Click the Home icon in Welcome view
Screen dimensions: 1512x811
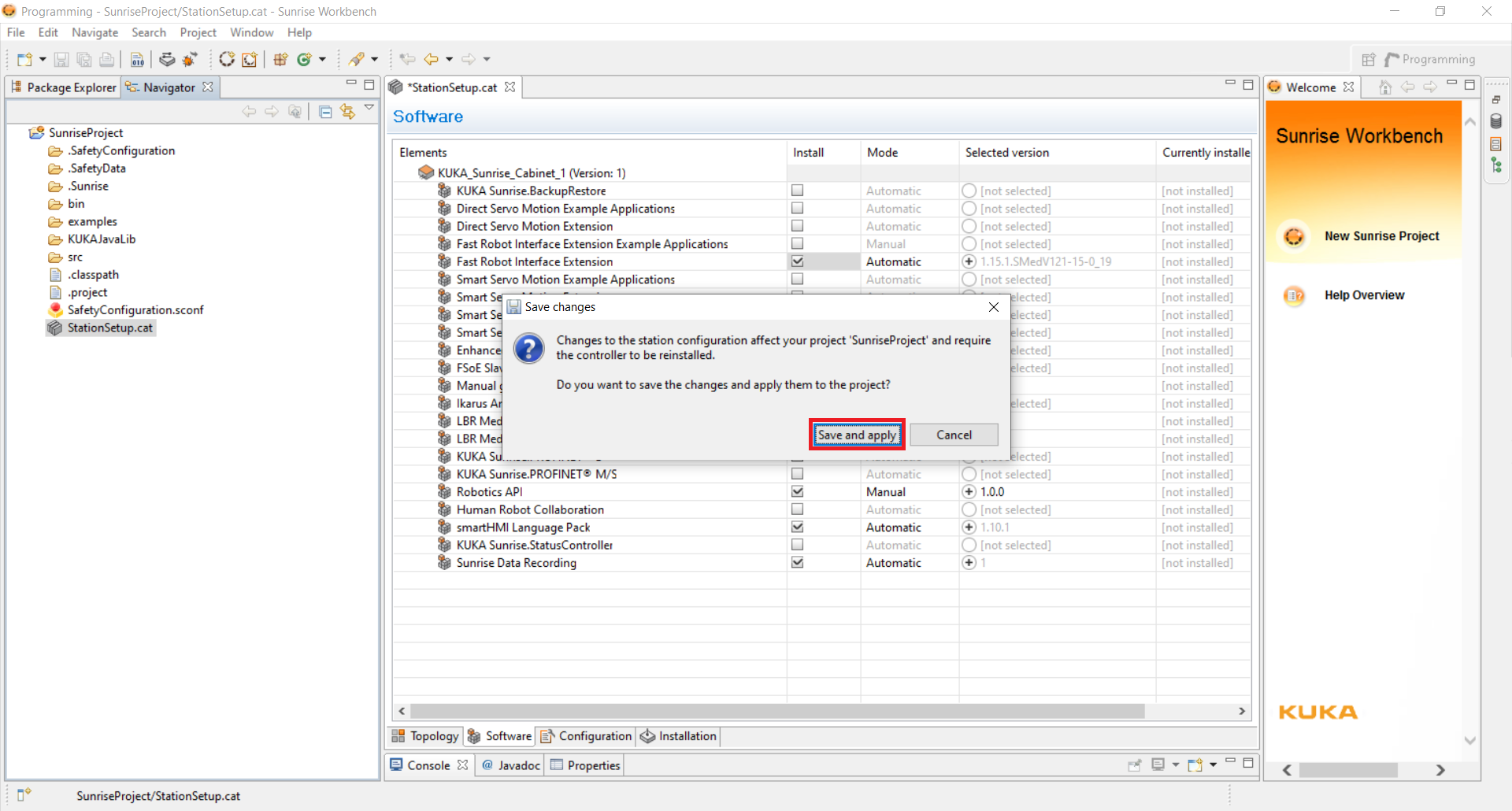tap(1385, 87)
